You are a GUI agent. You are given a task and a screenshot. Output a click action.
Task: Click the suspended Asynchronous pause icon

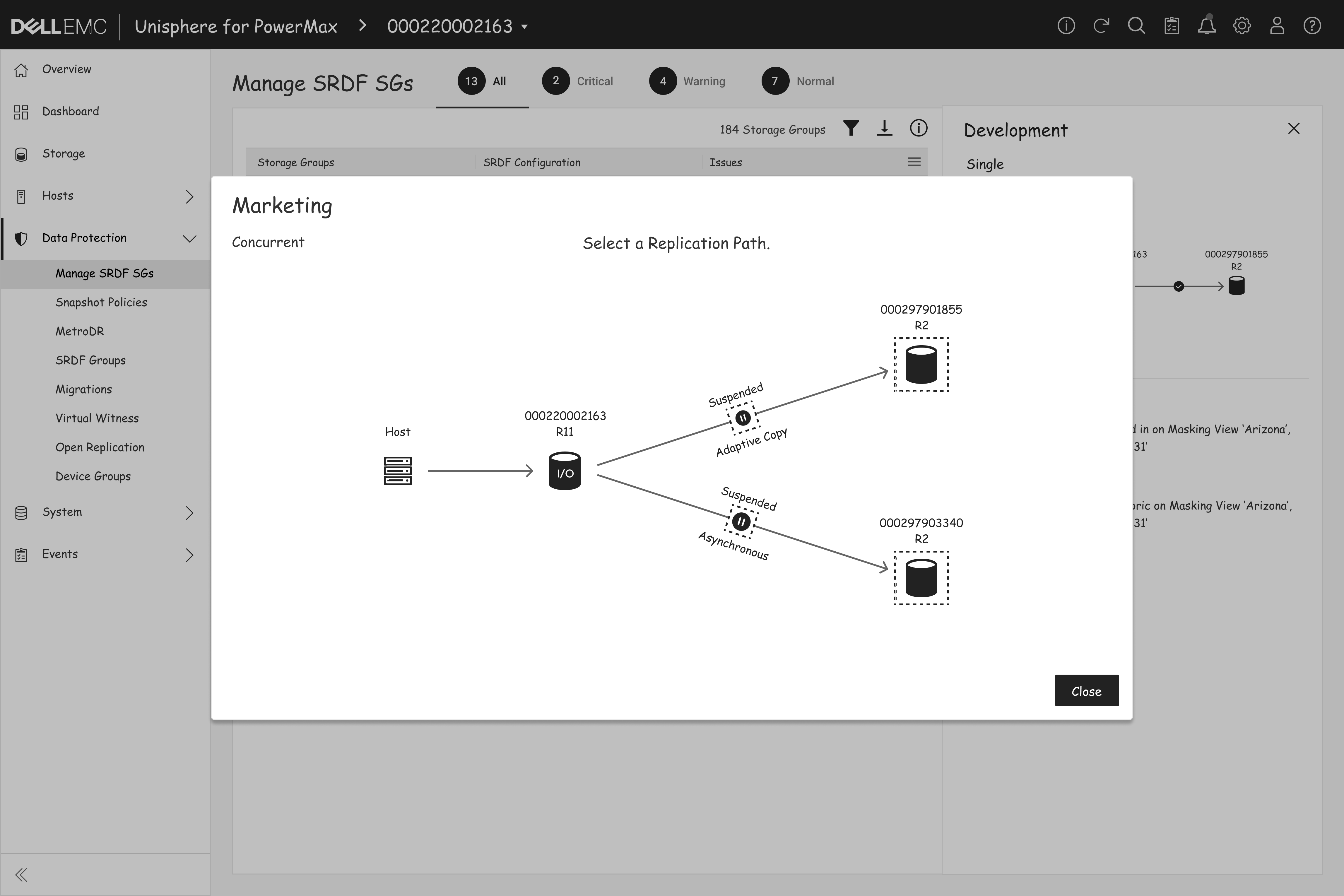(x=741, y=521)
